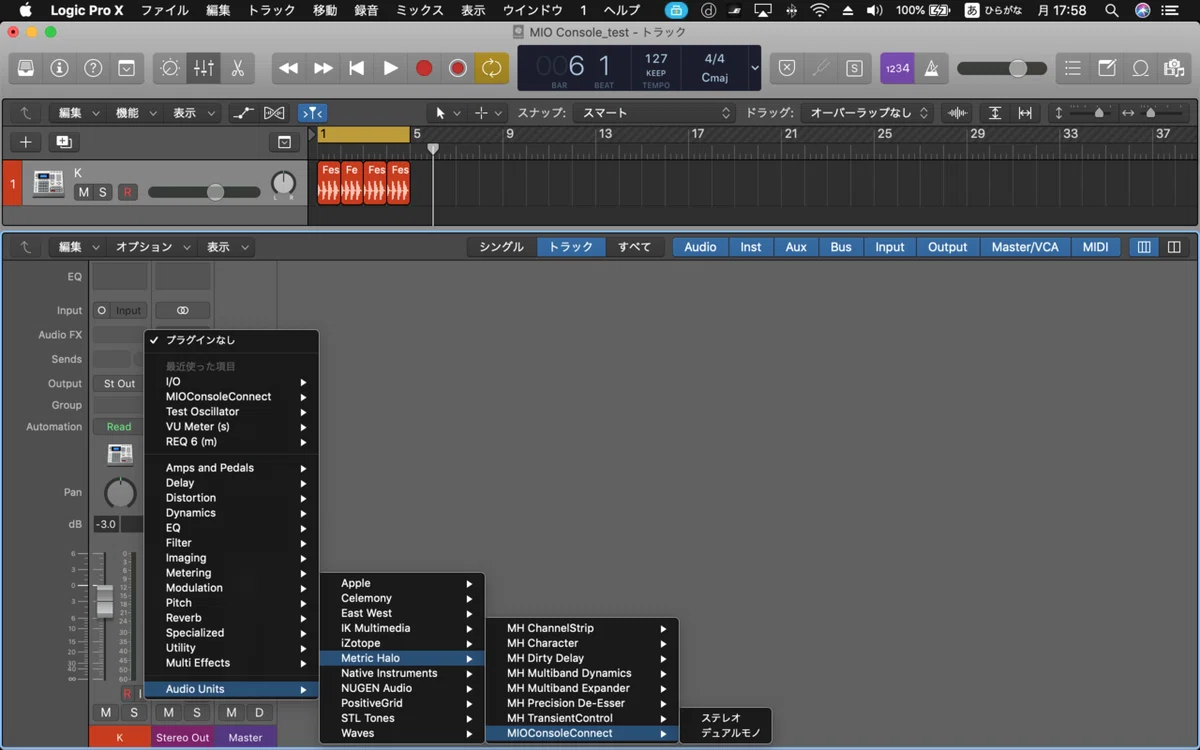
Task: Click the Record button
Action: tap(424, 68)
